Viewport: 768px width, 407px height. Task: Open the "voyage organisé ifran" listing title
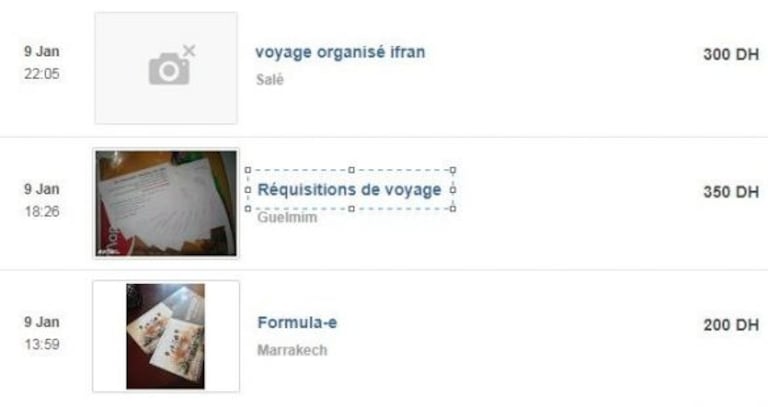coord(340,52)
